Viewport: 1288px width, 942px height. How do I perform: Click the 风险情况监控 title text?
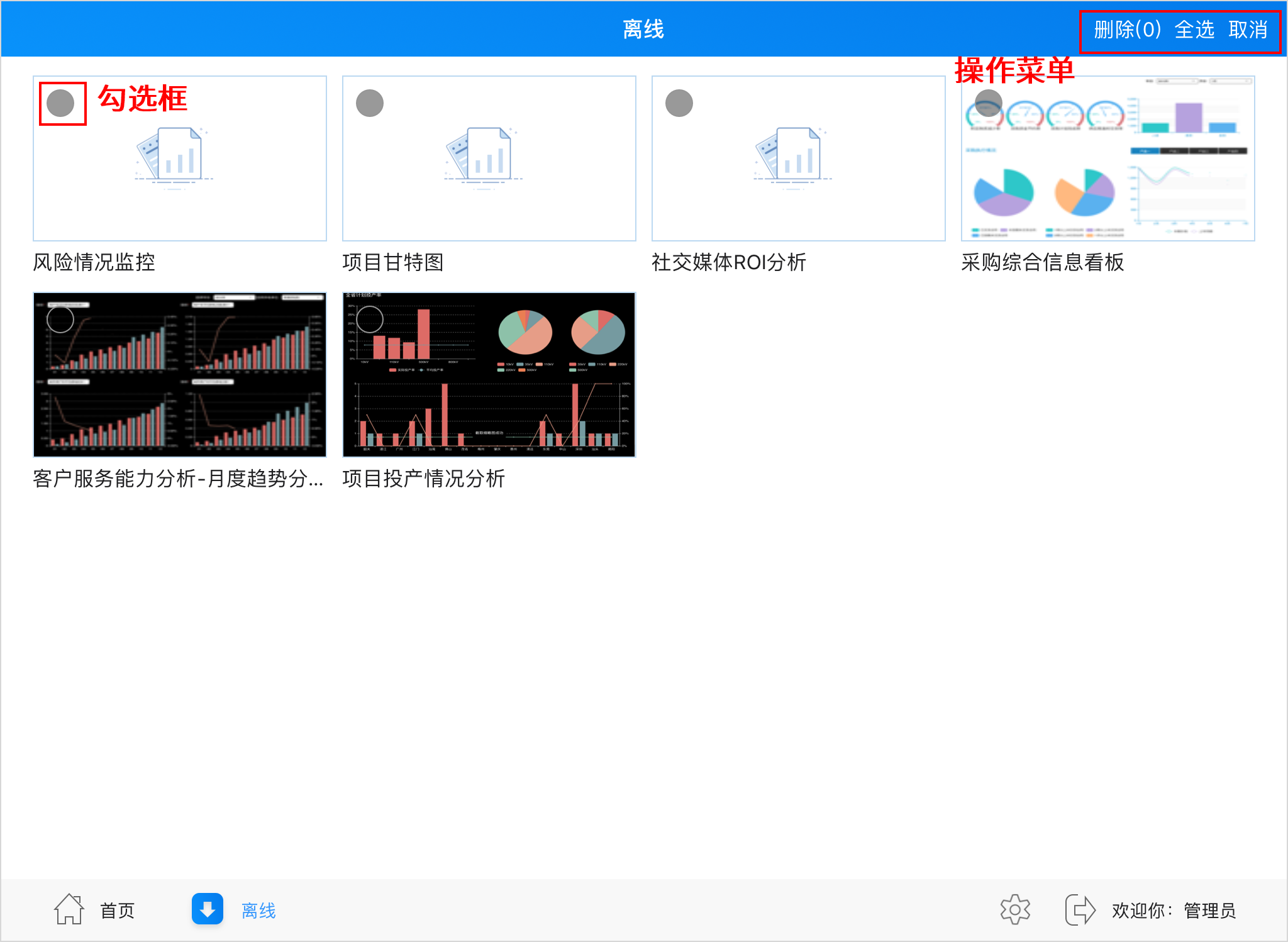pyautogui.click(x=94, y=262)
